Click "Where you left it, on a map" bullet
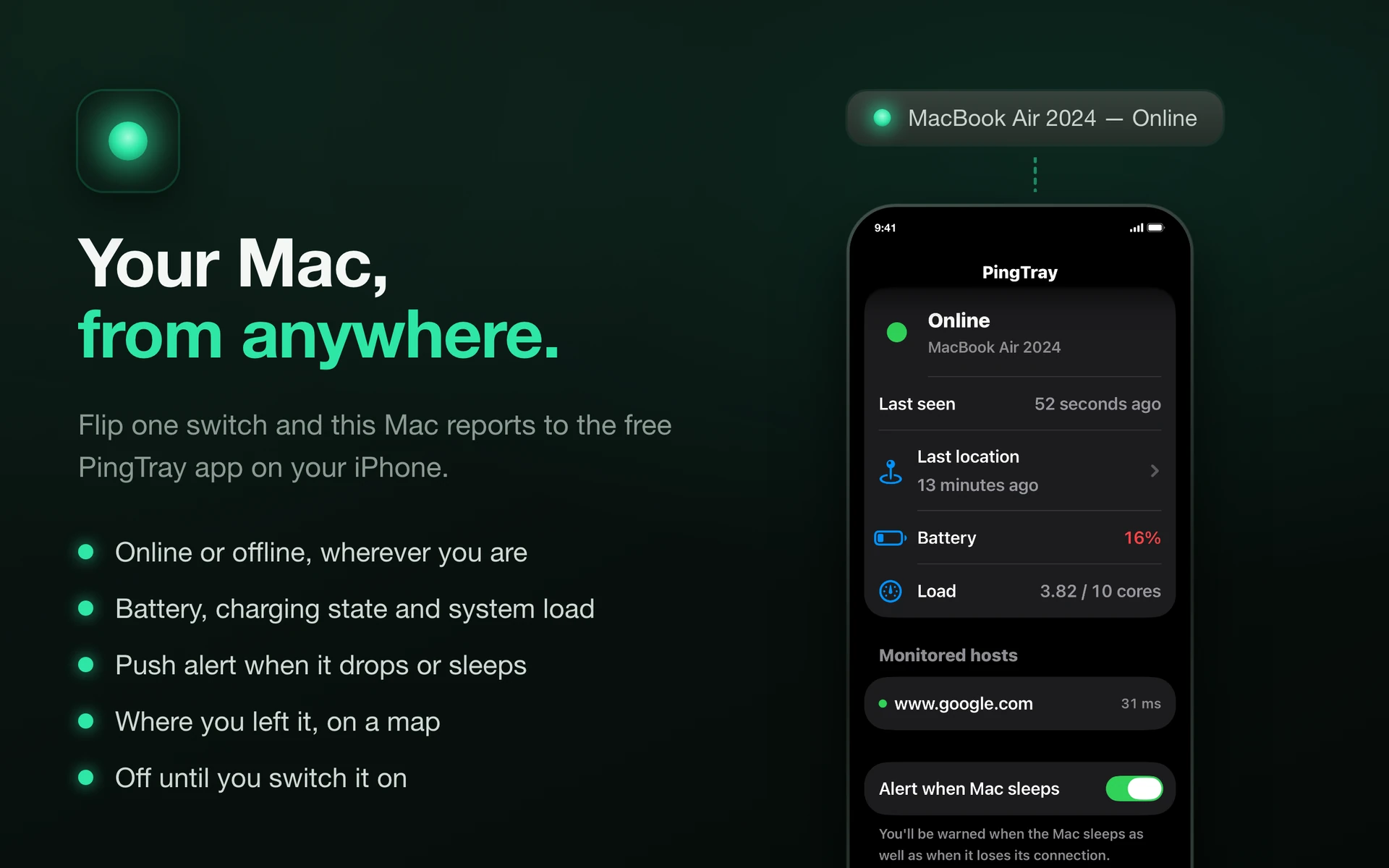This screenshot has height=868, width=1389. point(277,723)
